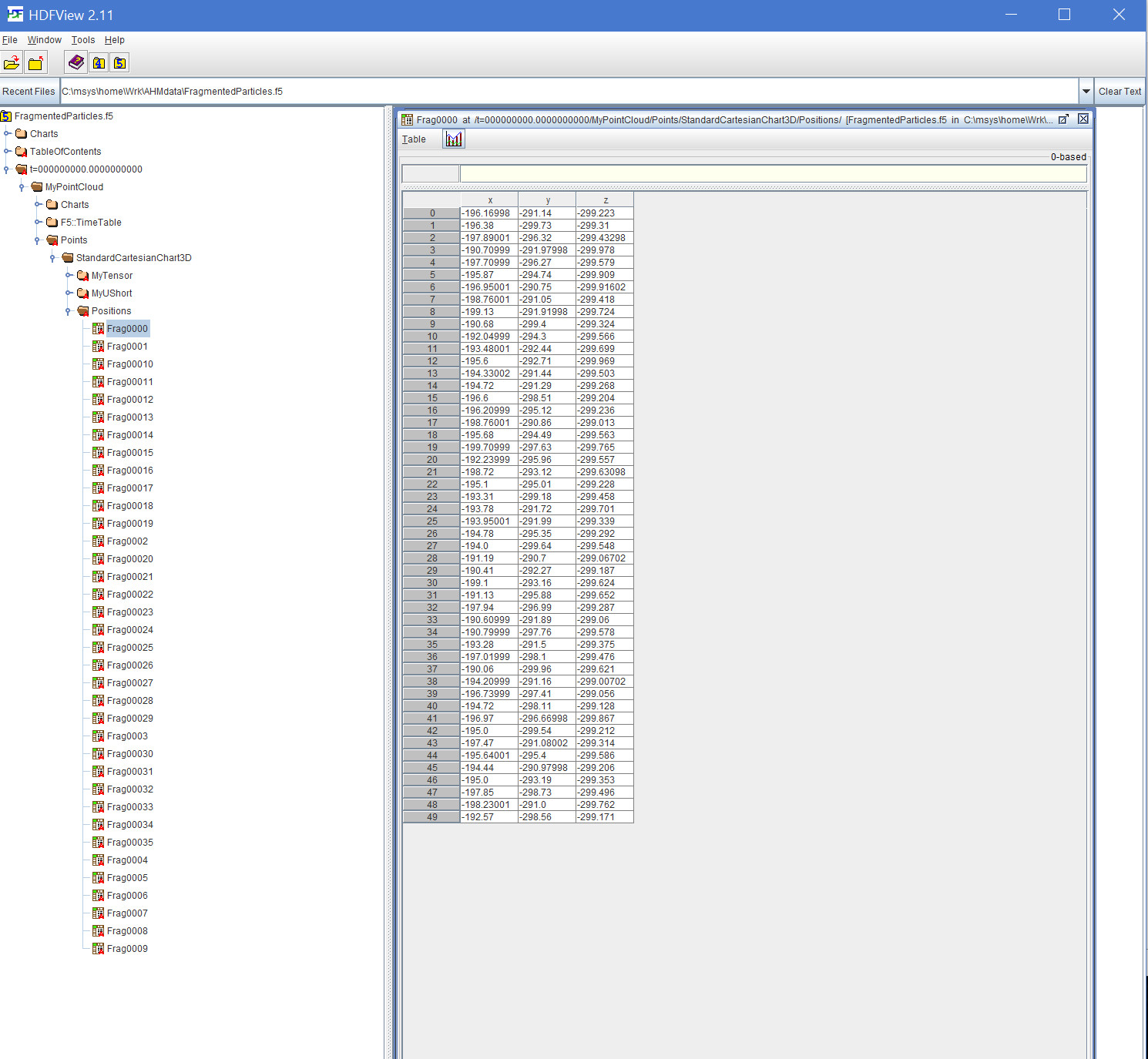The height and width of the screenshot is (1059, 1148).
Task: Click the Close file toolbar icon
Action: click(x=35, y=63)
